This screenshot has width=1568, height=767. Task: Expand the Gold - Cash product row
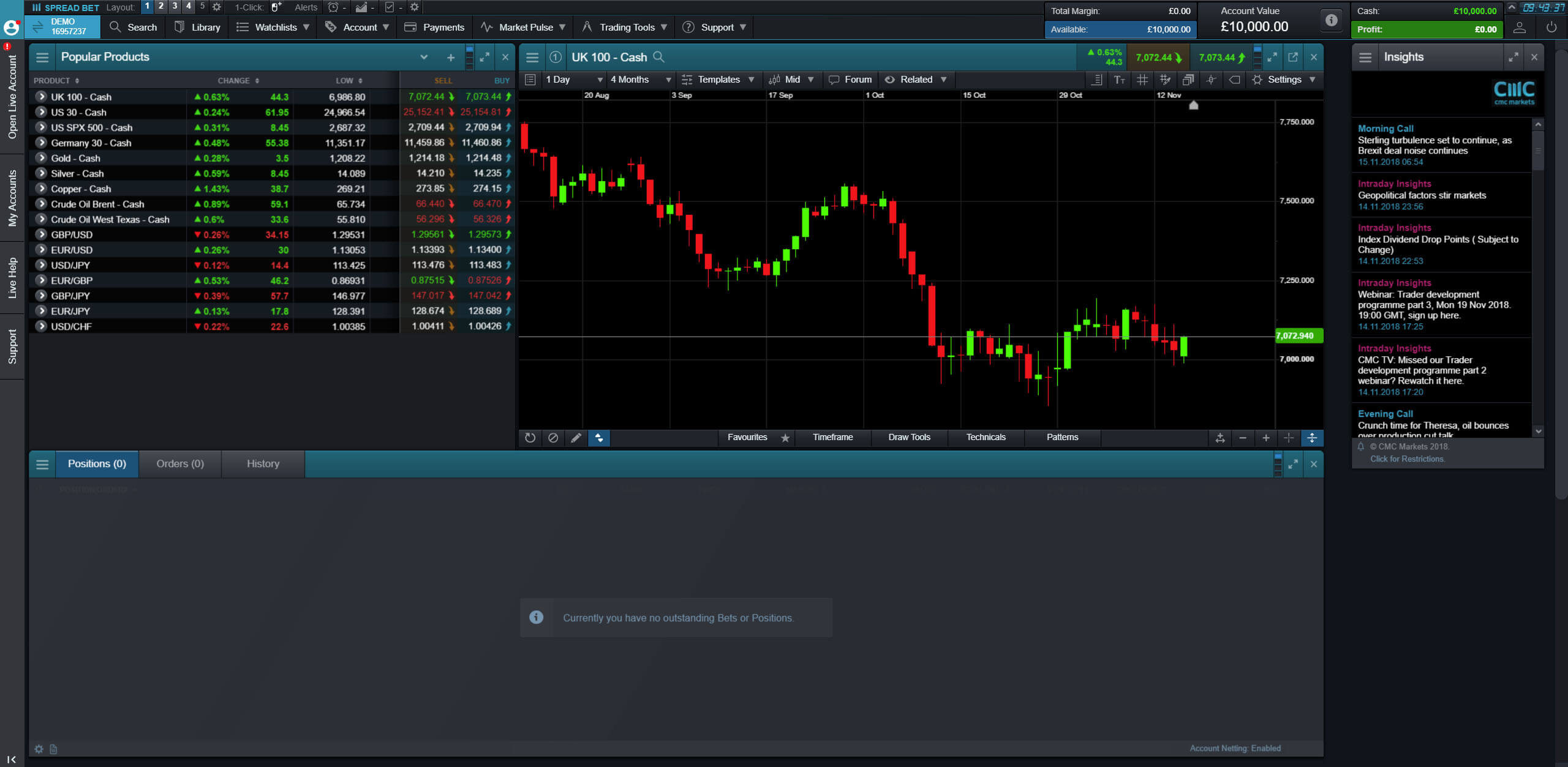pyautogui.click(x=41, y=158)
